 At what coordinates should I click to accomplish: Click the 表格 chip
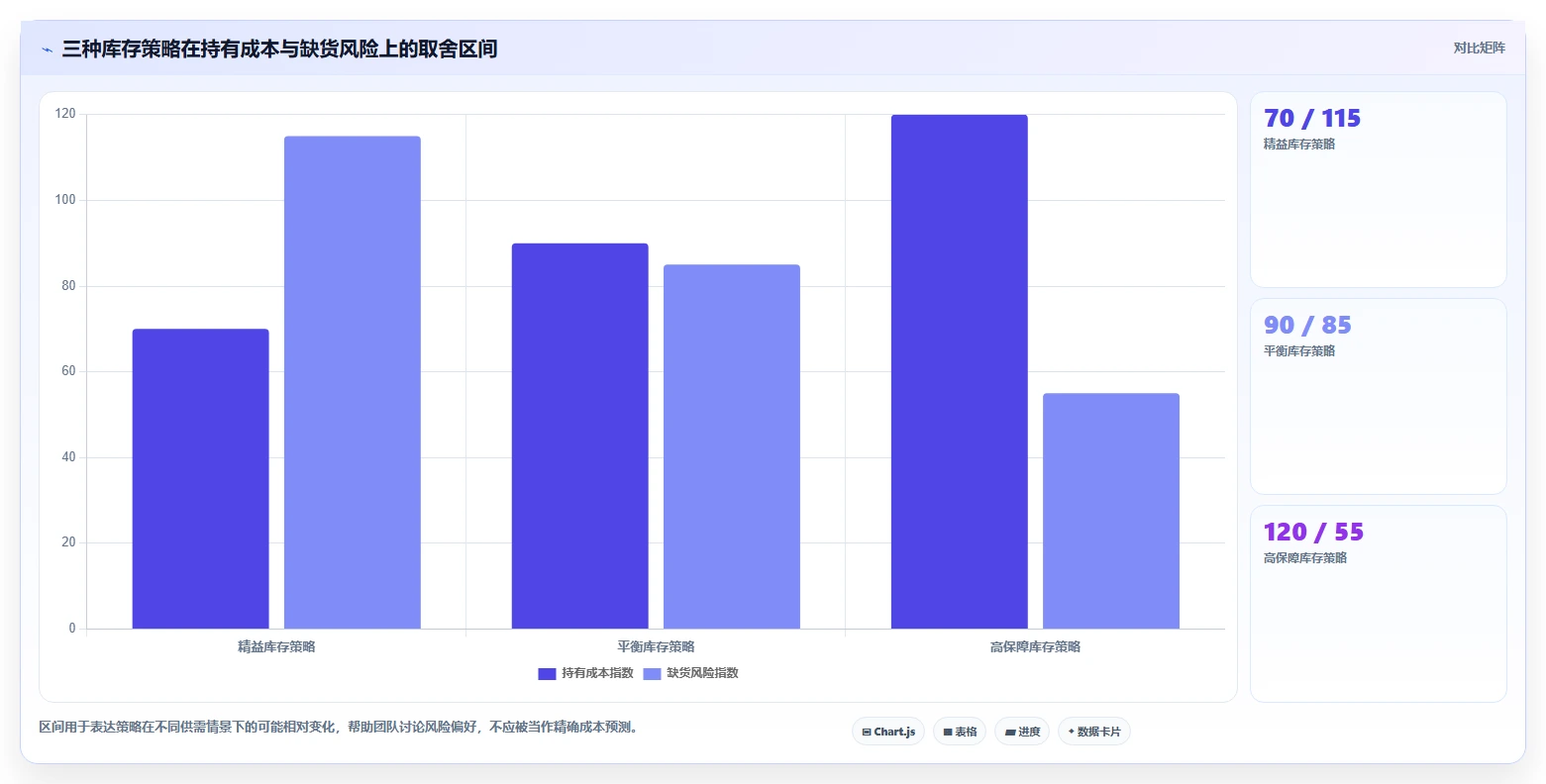pos(960,732)
